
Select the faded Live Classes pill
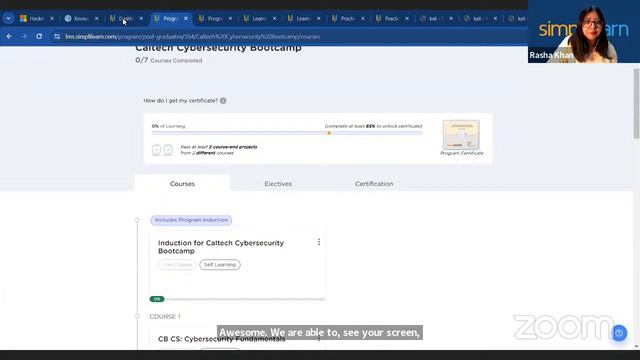point(177,264)
